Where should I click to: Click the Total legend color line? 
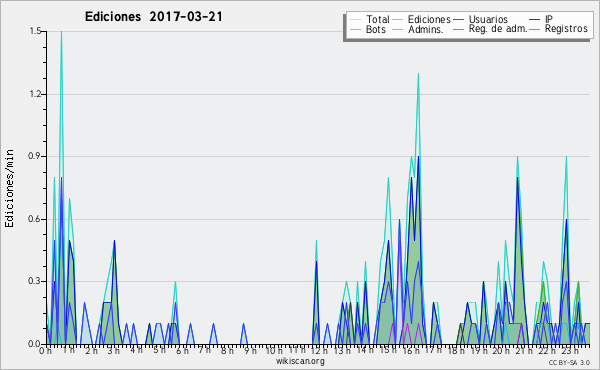[355, 20]
